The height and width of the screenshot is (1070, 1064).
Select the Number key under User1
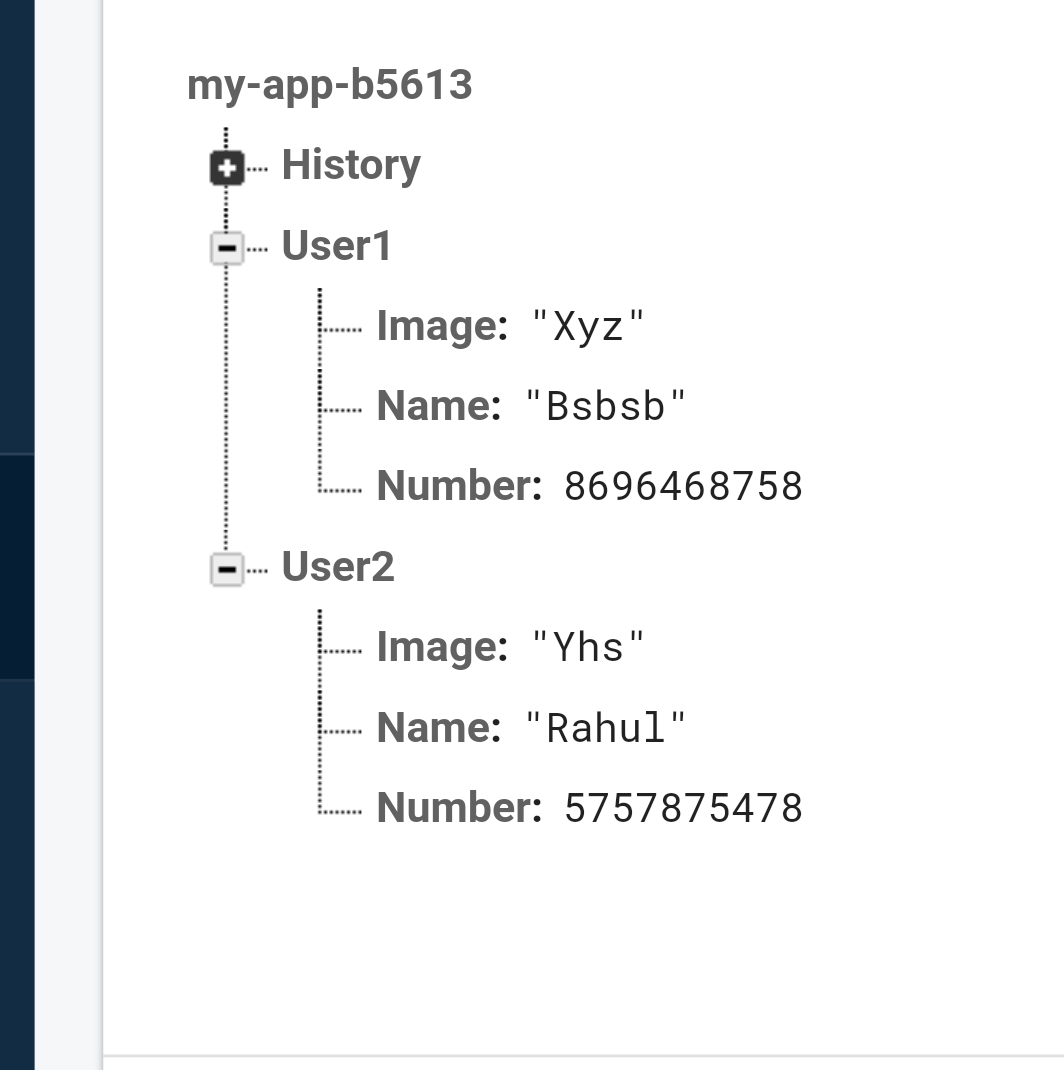point(459,486)
